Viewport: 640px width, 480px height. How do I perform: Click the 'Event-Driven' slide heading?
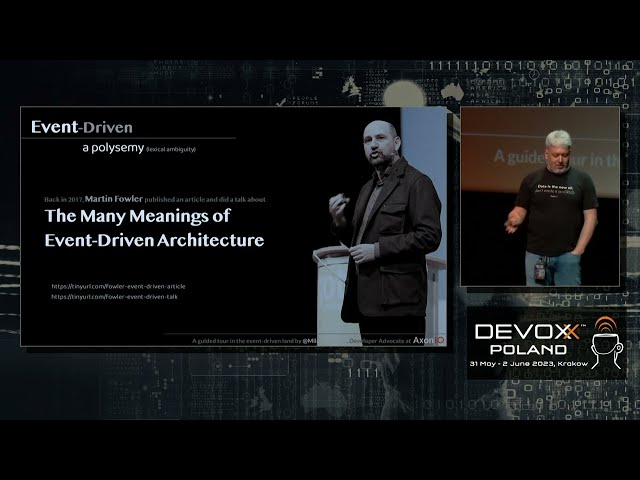82,127
